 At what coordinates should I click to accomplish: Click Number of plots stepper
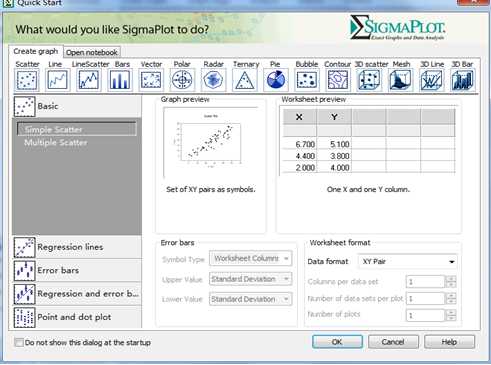pyautogui.click(x=451, y=315)
